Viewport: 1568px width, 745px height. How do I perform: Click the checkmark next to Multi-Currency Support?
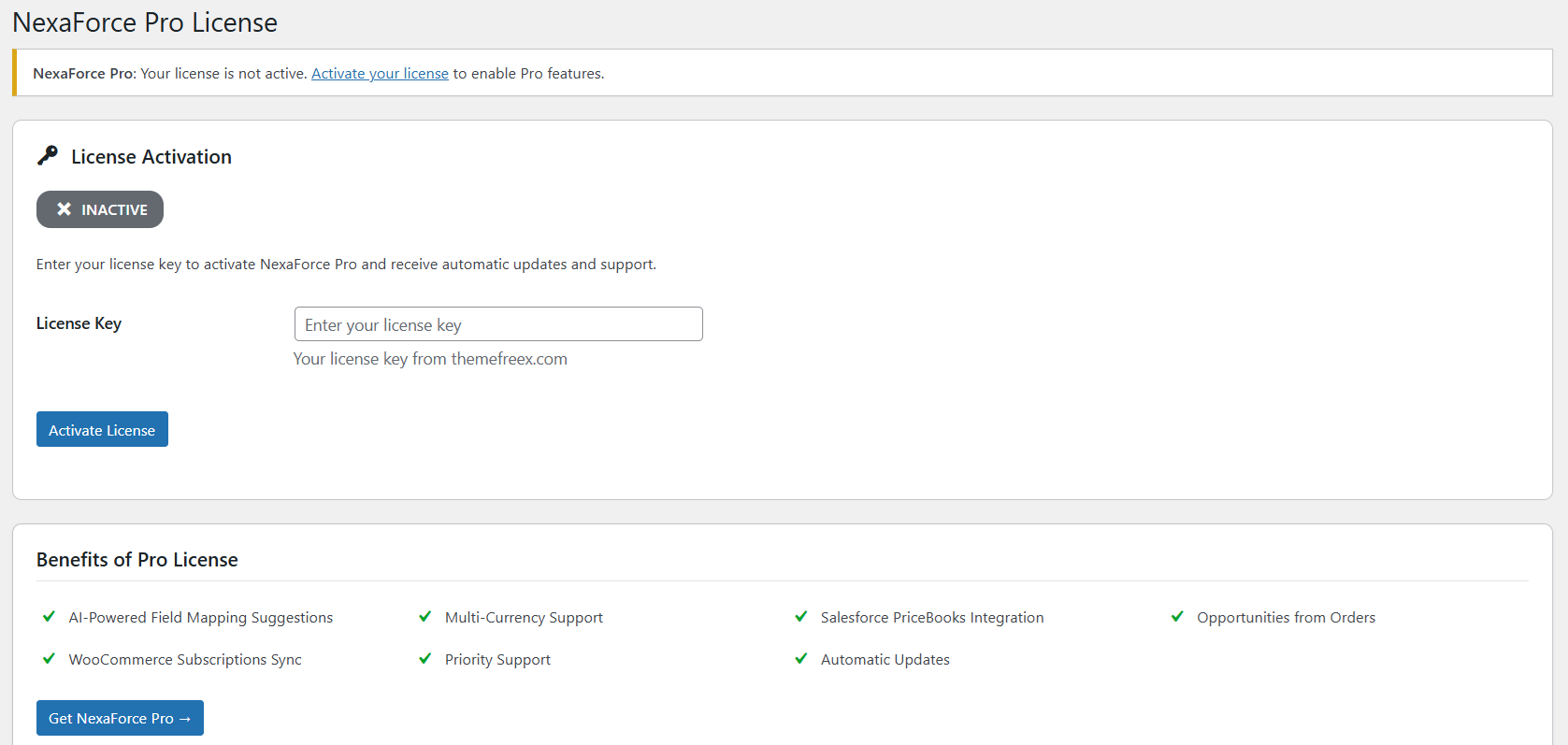click(x=425, y=617)
